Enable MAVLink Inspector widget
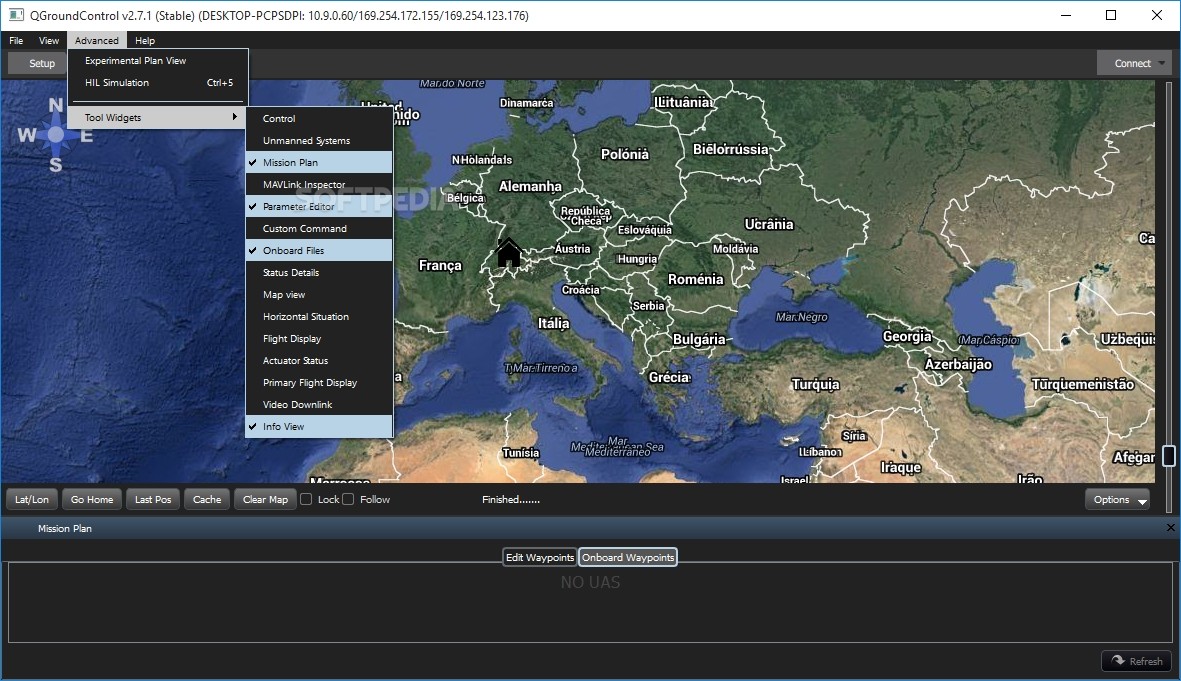This screenshot has height=681, width=1181. 319,185
